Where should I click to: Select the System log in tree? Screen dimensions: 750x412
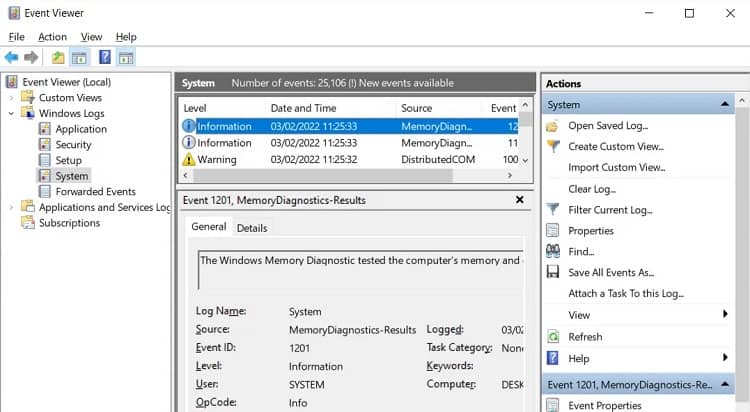[x=72, y=176]
